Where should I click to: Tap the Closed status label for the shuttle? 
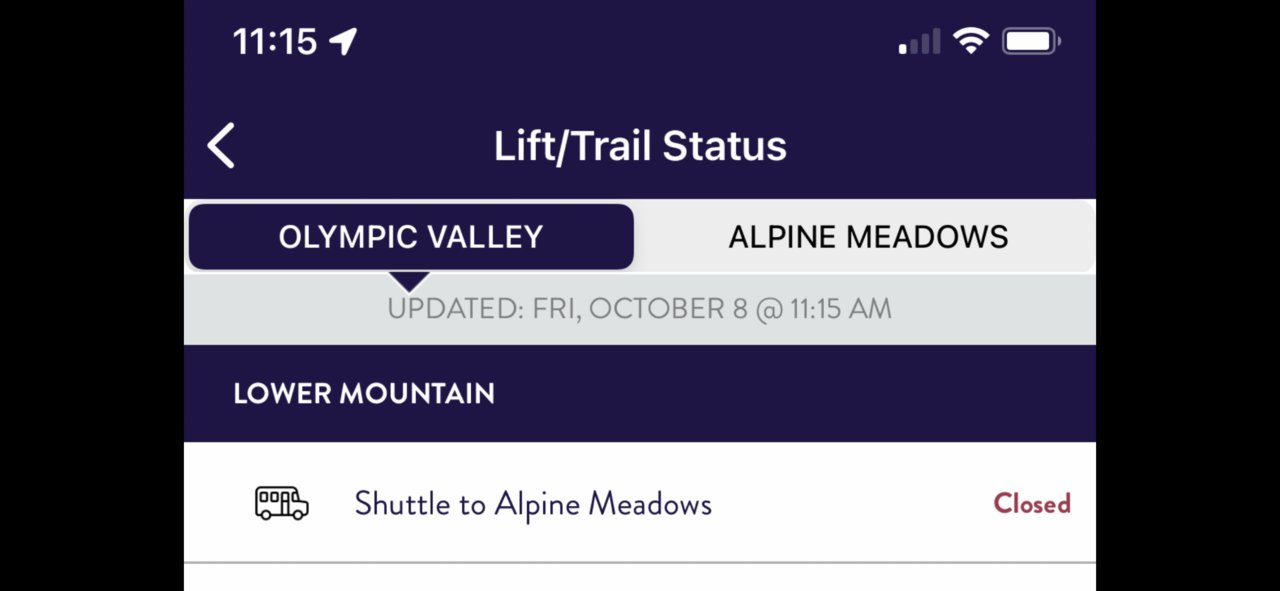[1032, 503]
